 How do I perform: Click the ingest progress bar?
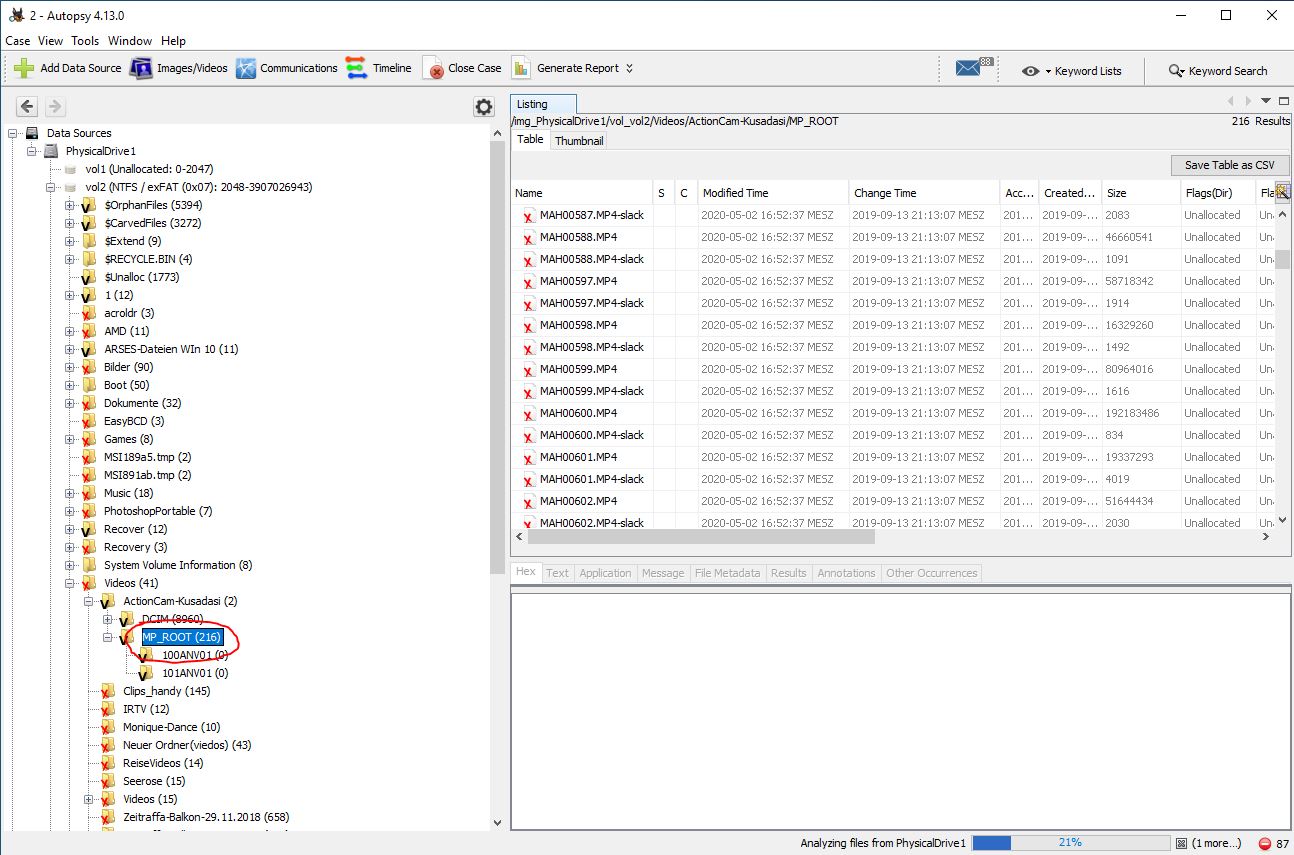pyautogui.click(x=1070, y=843)
